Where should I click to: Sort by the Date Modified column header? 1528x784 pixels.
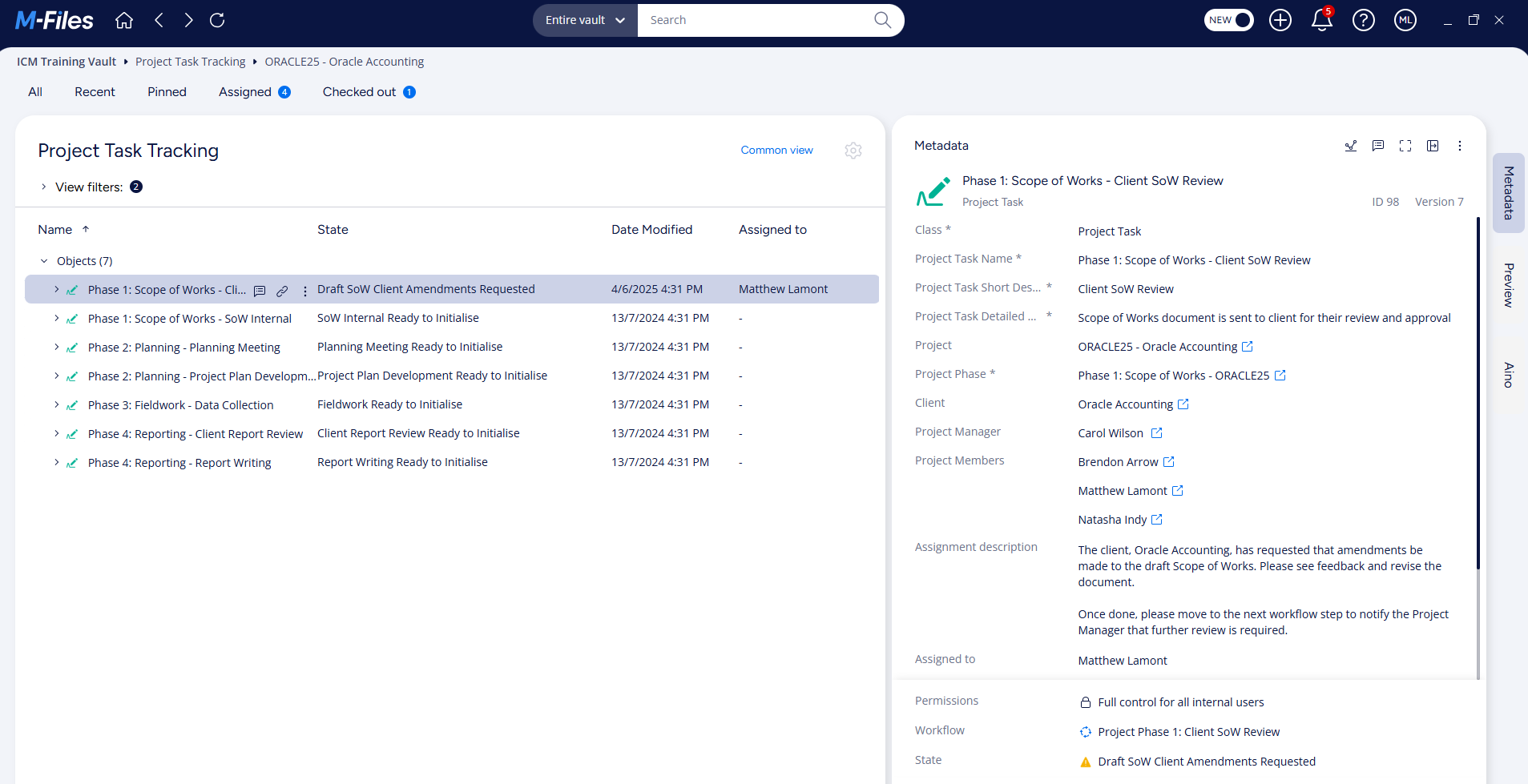click(x=651, y=230)
